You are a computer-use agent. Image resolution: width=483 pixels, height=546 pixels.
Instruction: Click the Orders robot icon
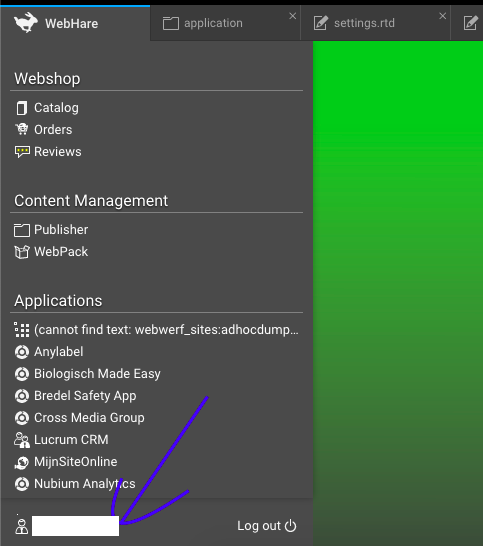click(x=22, y=130)
